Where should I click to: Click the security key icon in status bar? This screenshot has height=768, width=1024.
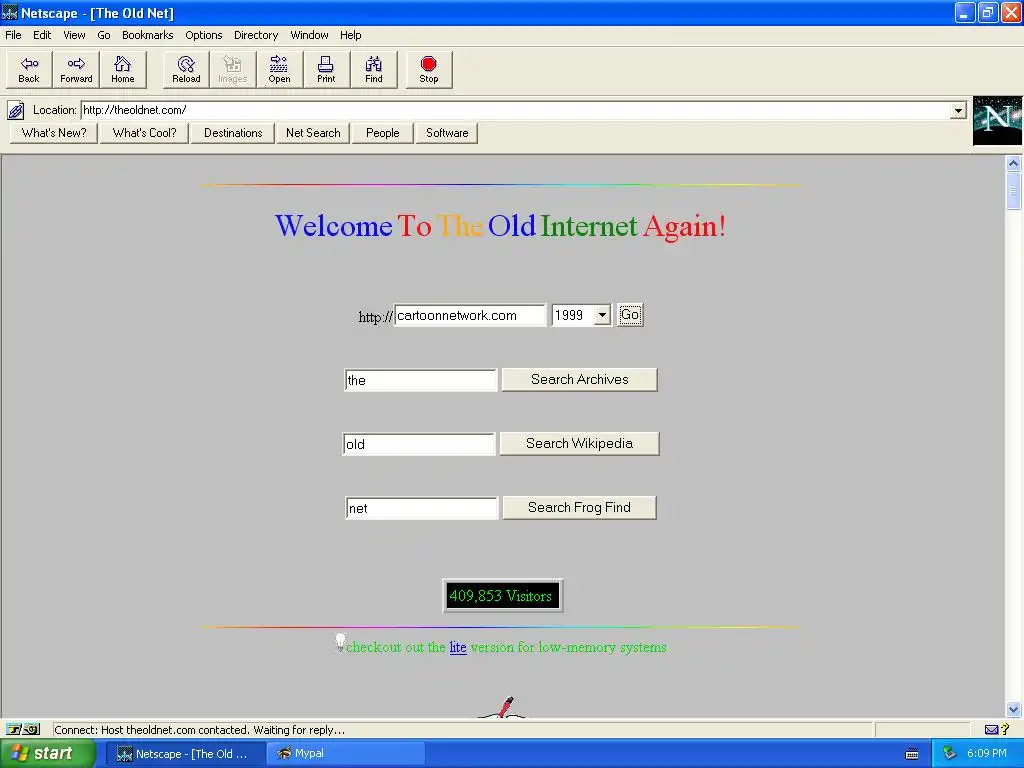coord(24,729)
